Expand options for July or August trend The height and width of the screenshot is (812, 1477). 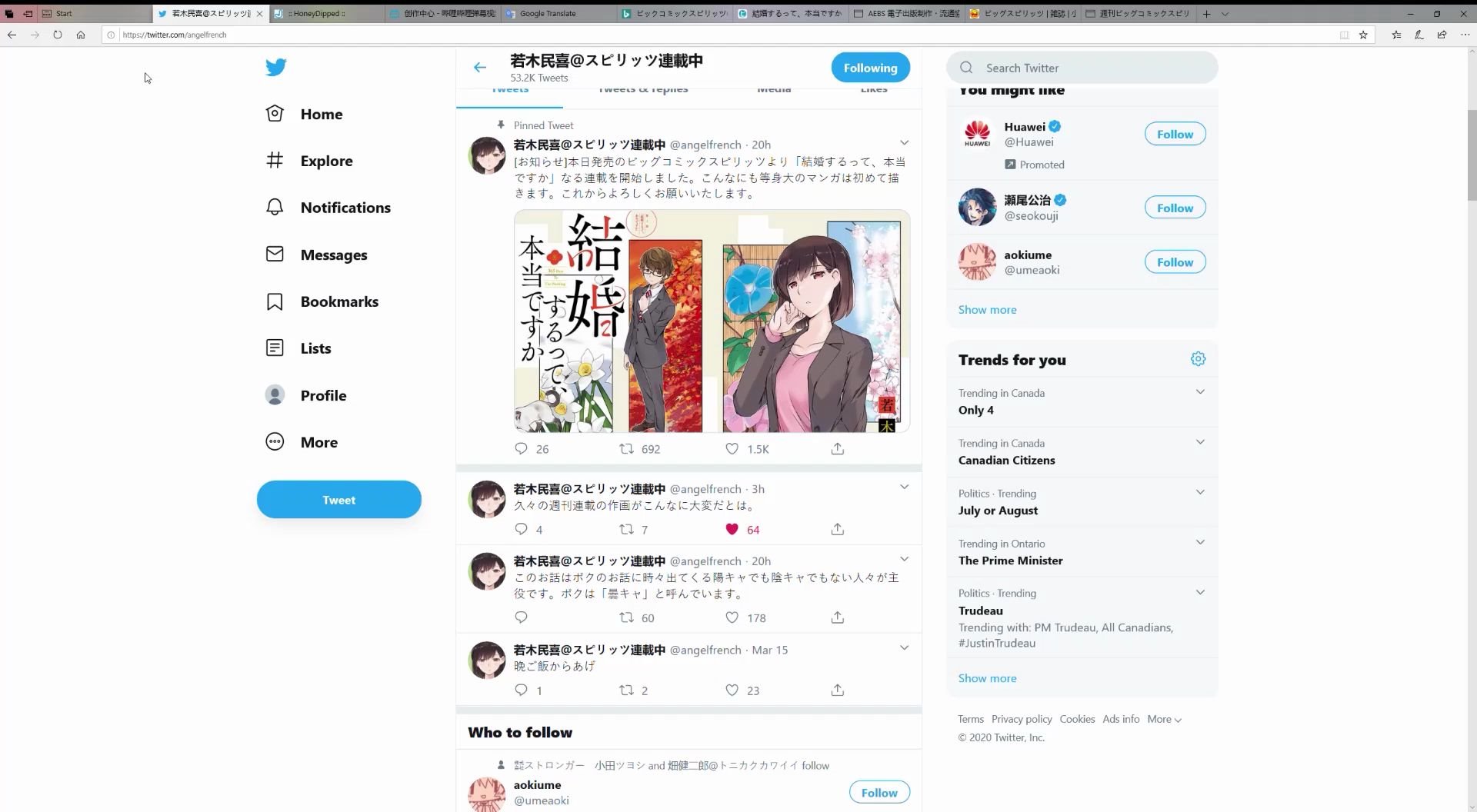(1200, 492)
